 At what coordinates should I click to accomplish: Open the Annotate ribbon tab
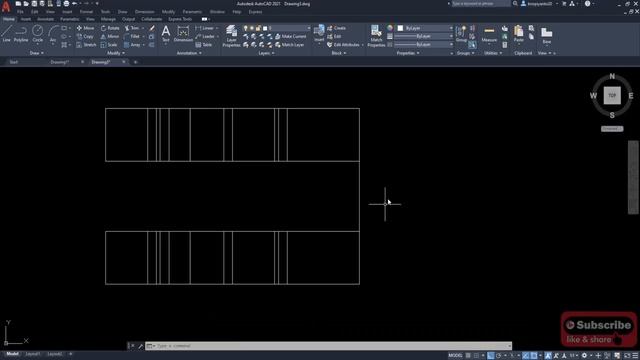click(45, 19)
